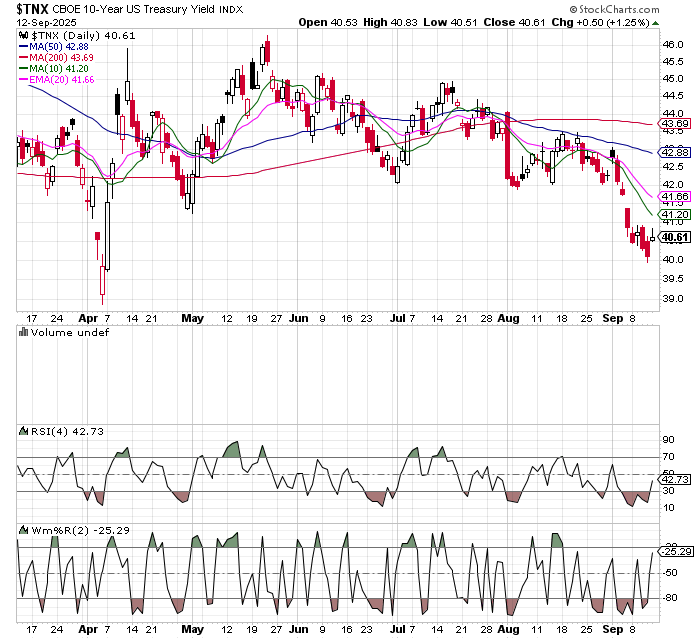Screen dimensions: 700x639
Task: Click the Low 40.51 value
Action: (450, 22)
